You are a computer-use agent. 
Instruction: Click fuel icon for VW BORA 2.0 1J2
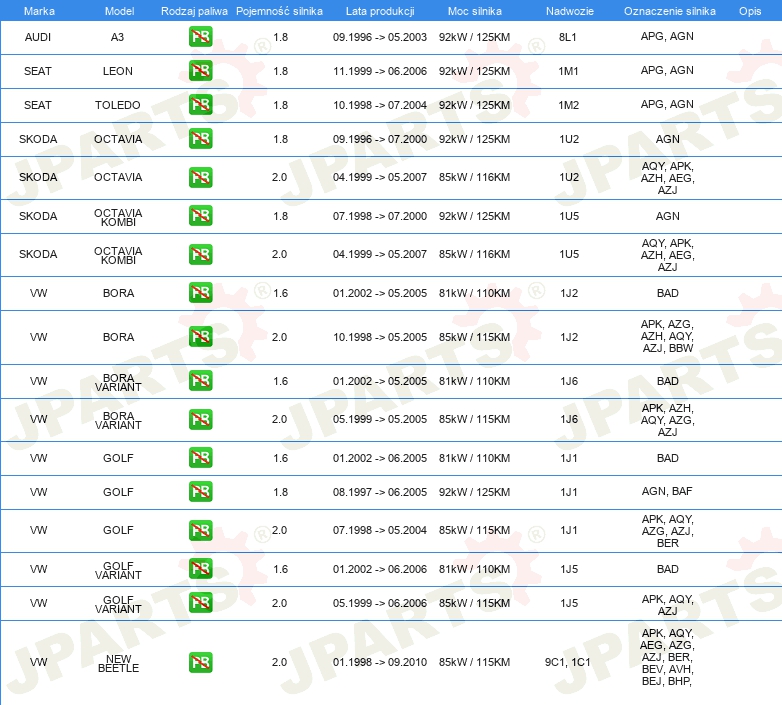pyautogui.click(x=200, y=337)
